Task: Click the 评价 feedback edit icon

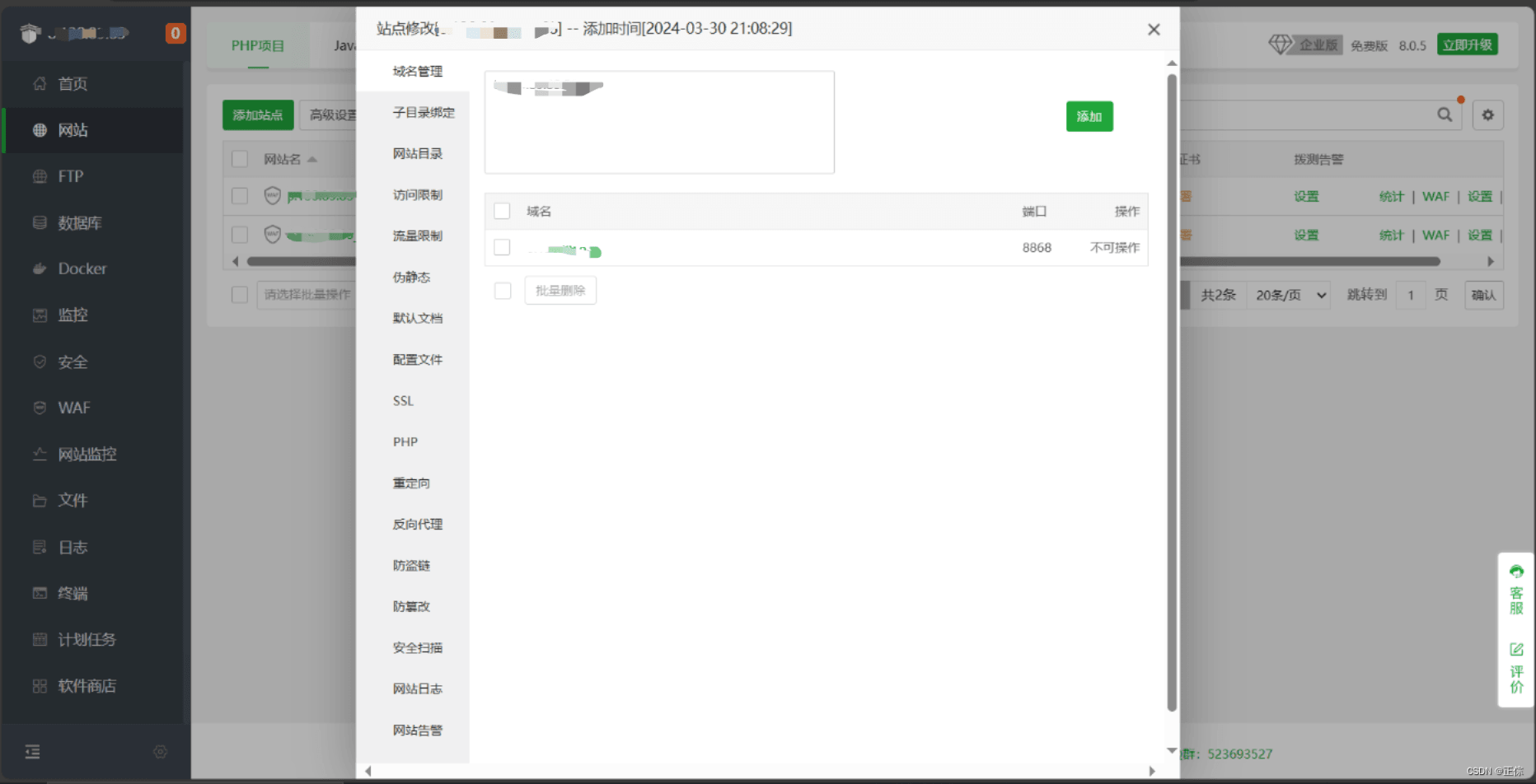Action: click(1516, 649)
